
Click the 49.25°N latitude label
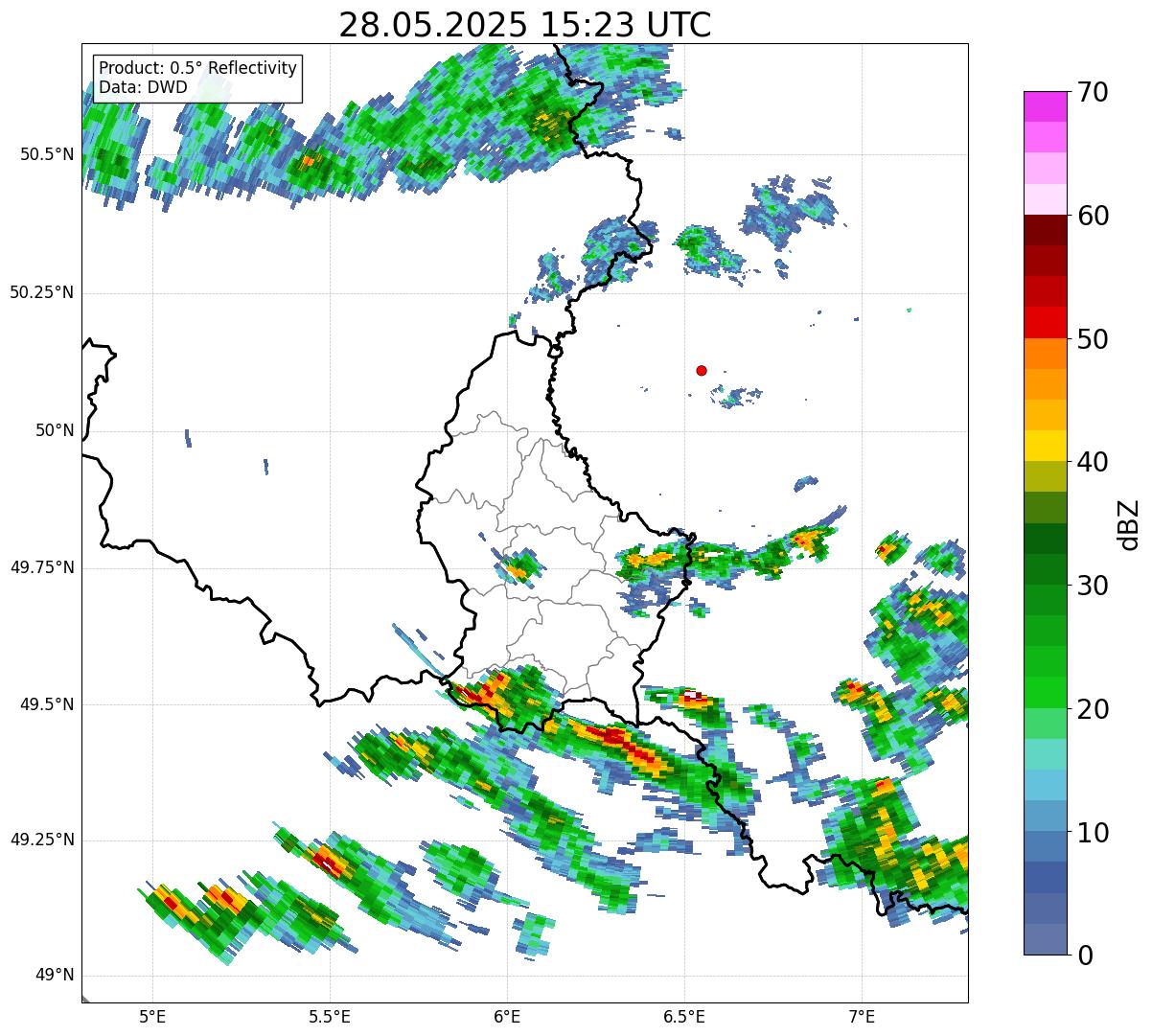click(x=42, y=840)
